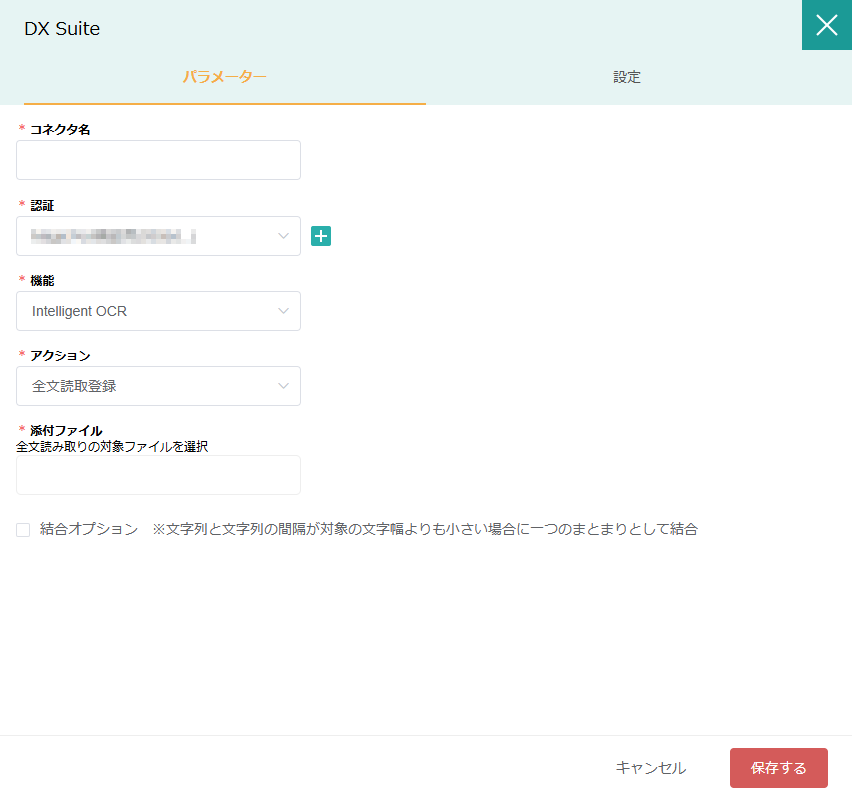852x800 pixels.
Task: Focus the コネクタ名 input field
Action: (158, 160)
